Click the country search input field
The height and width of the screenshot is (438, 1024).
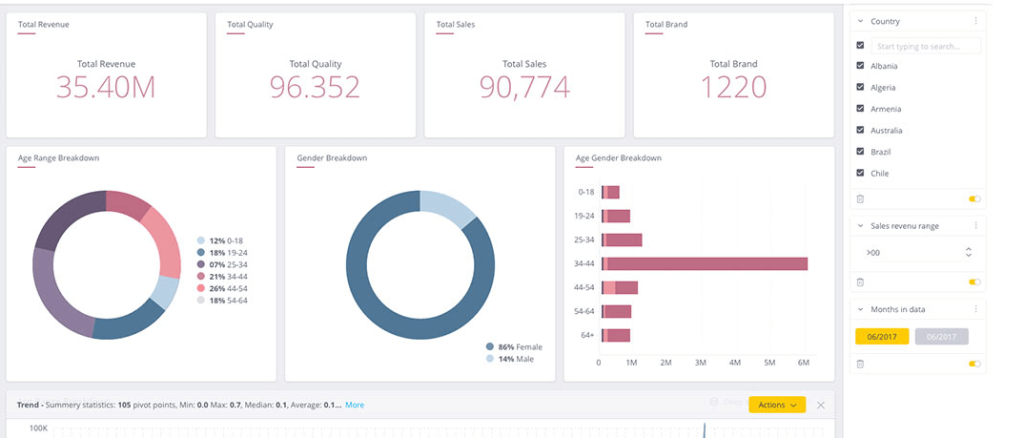coord(927,46)
